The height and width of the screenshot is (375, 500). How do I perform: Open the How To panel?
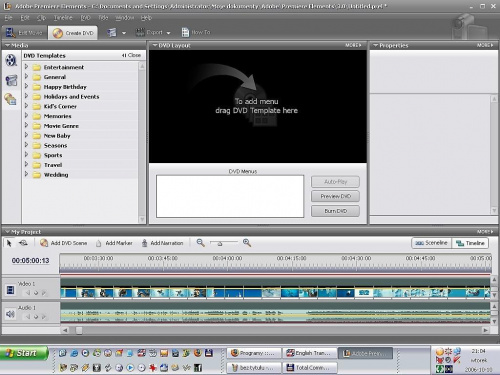pyautogui.click(x=196, y=32)
